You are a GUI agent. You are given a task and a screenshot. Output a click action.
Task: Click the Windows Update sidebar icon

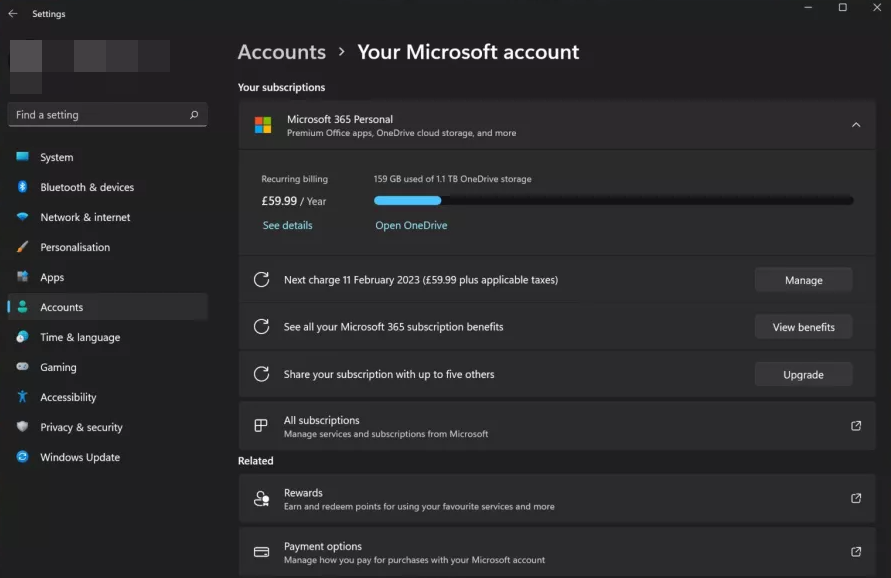[22, 457]
